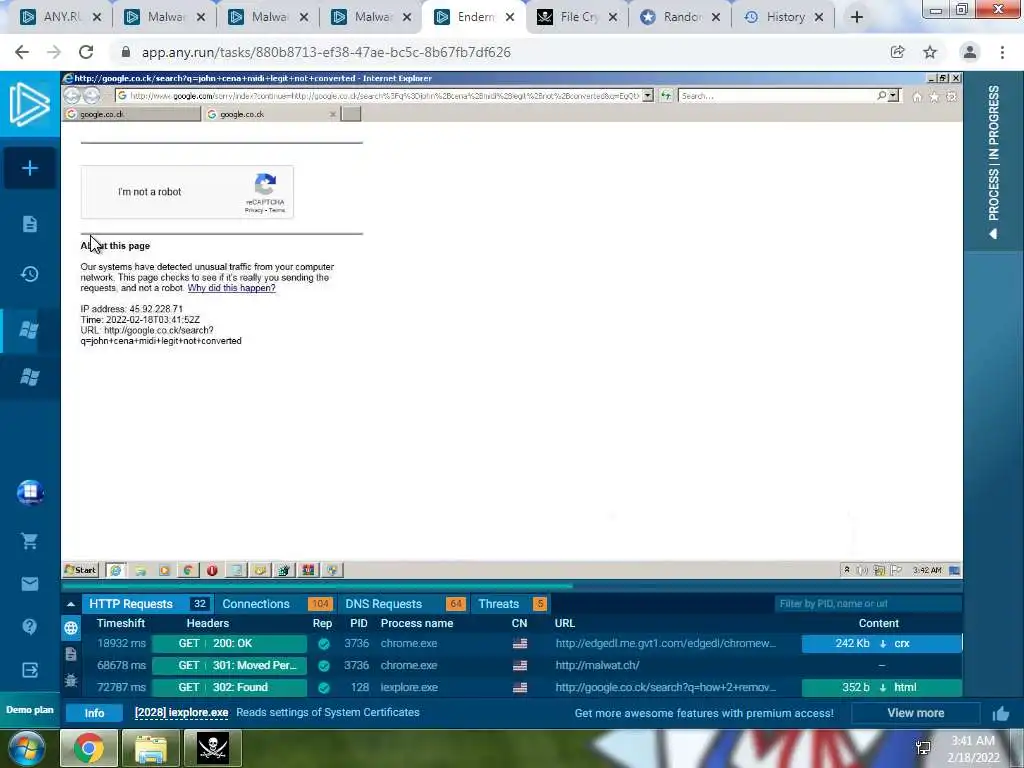The width and height of the screenshot is (1024, 768).
Task: Click the sign-out icon in sidebar
Action: point(30,670)
